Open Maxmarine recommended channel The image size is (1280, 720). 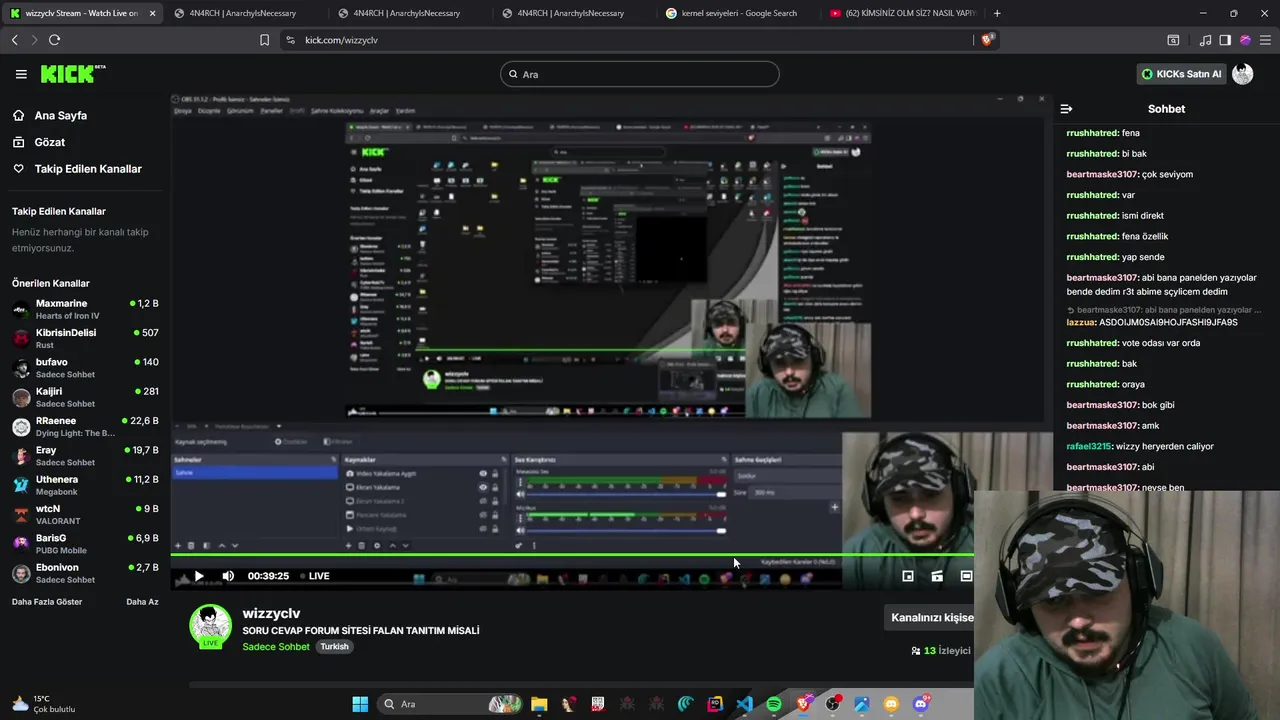tap(85, 309)
